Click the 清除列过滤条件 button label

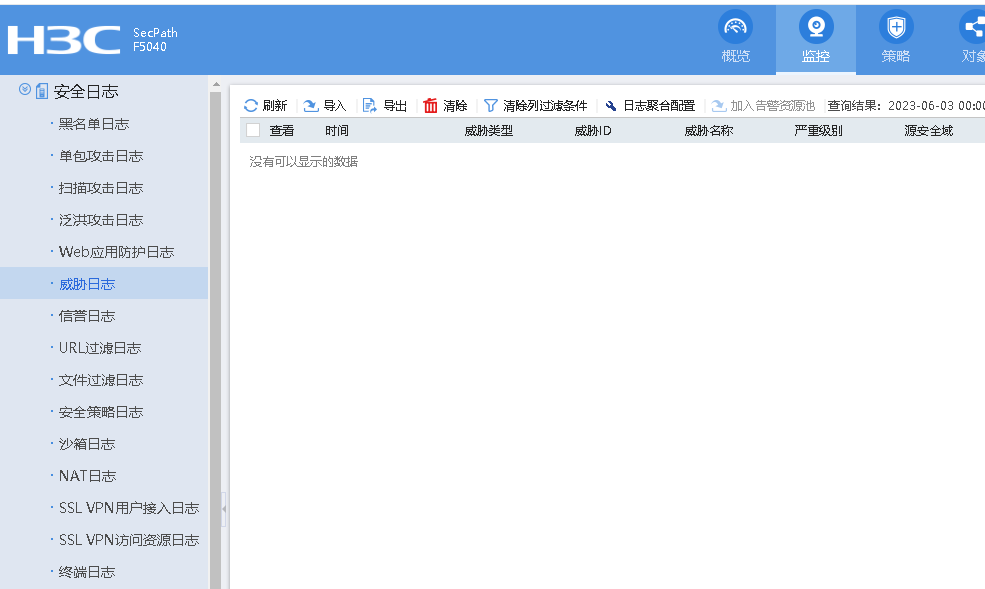point(545,105)
